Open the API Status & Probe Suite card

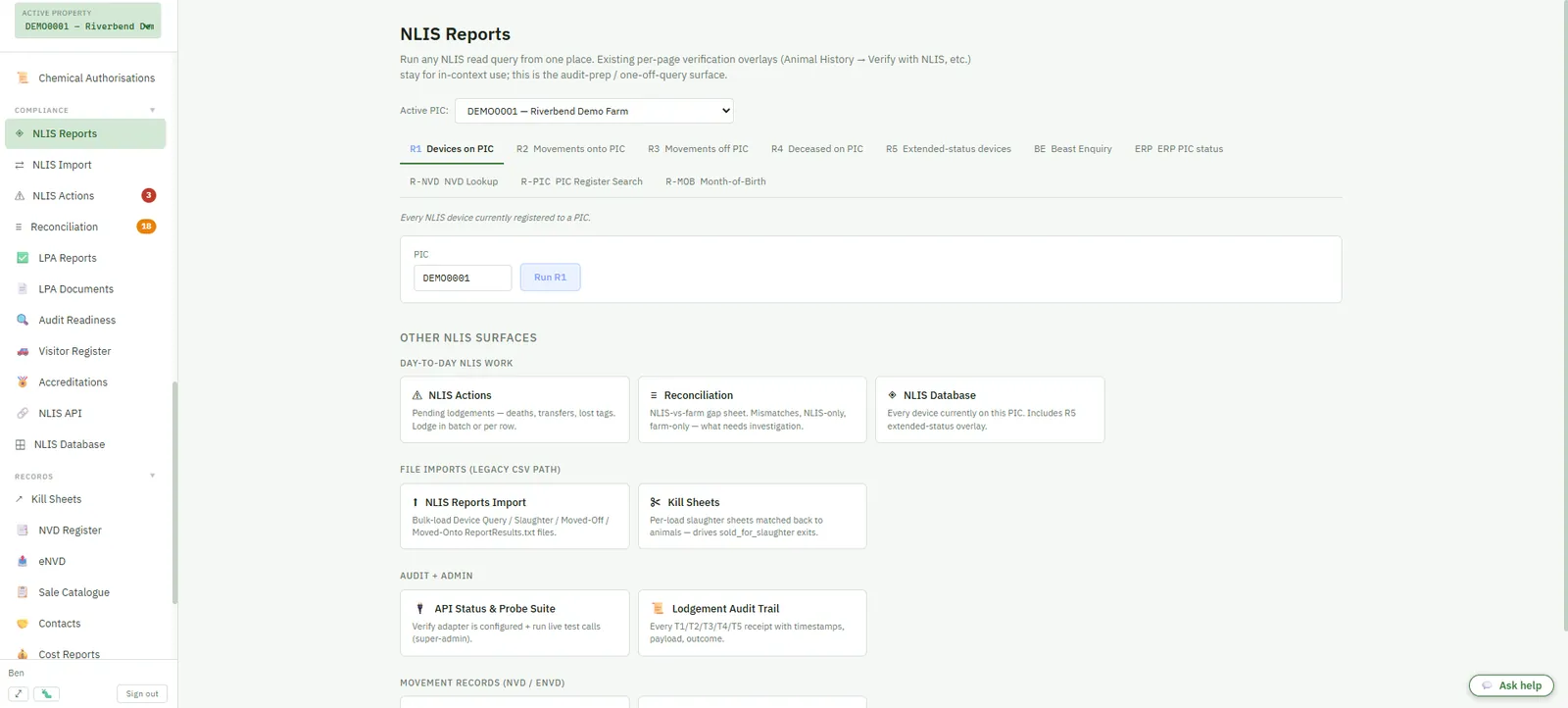(x=514, y=623)
